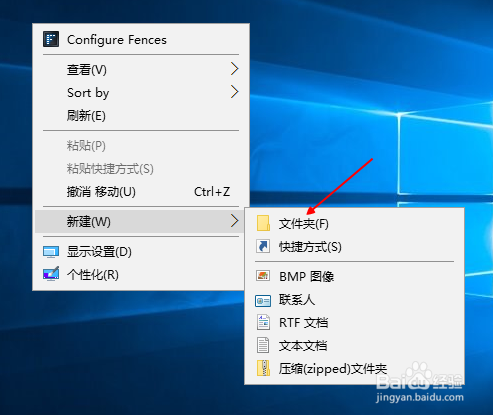Viewport: 493px width, 415px height.
Task: Click the BMP image icon
Action: coord(263,276)
